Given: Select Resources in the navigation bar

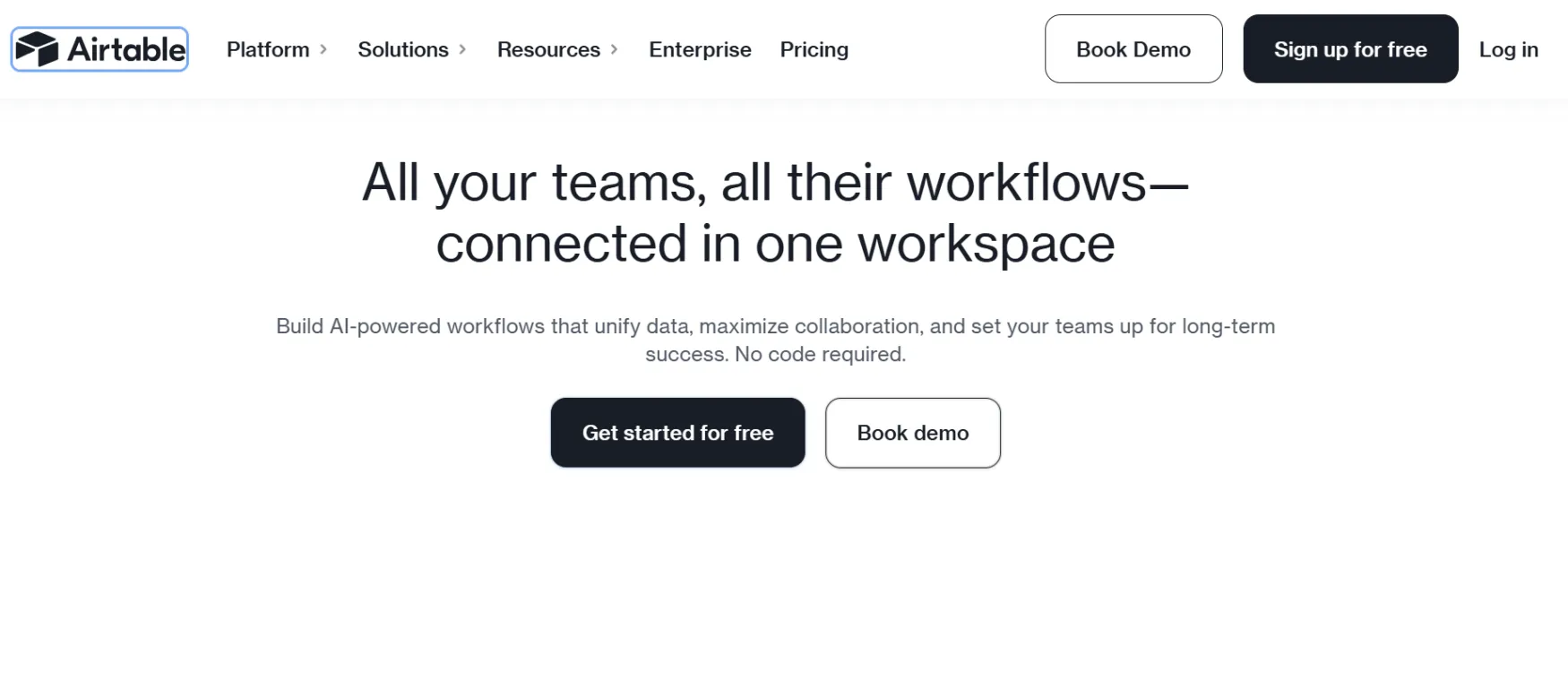Looking at the screenshot, I should click(x=547, y=49).
